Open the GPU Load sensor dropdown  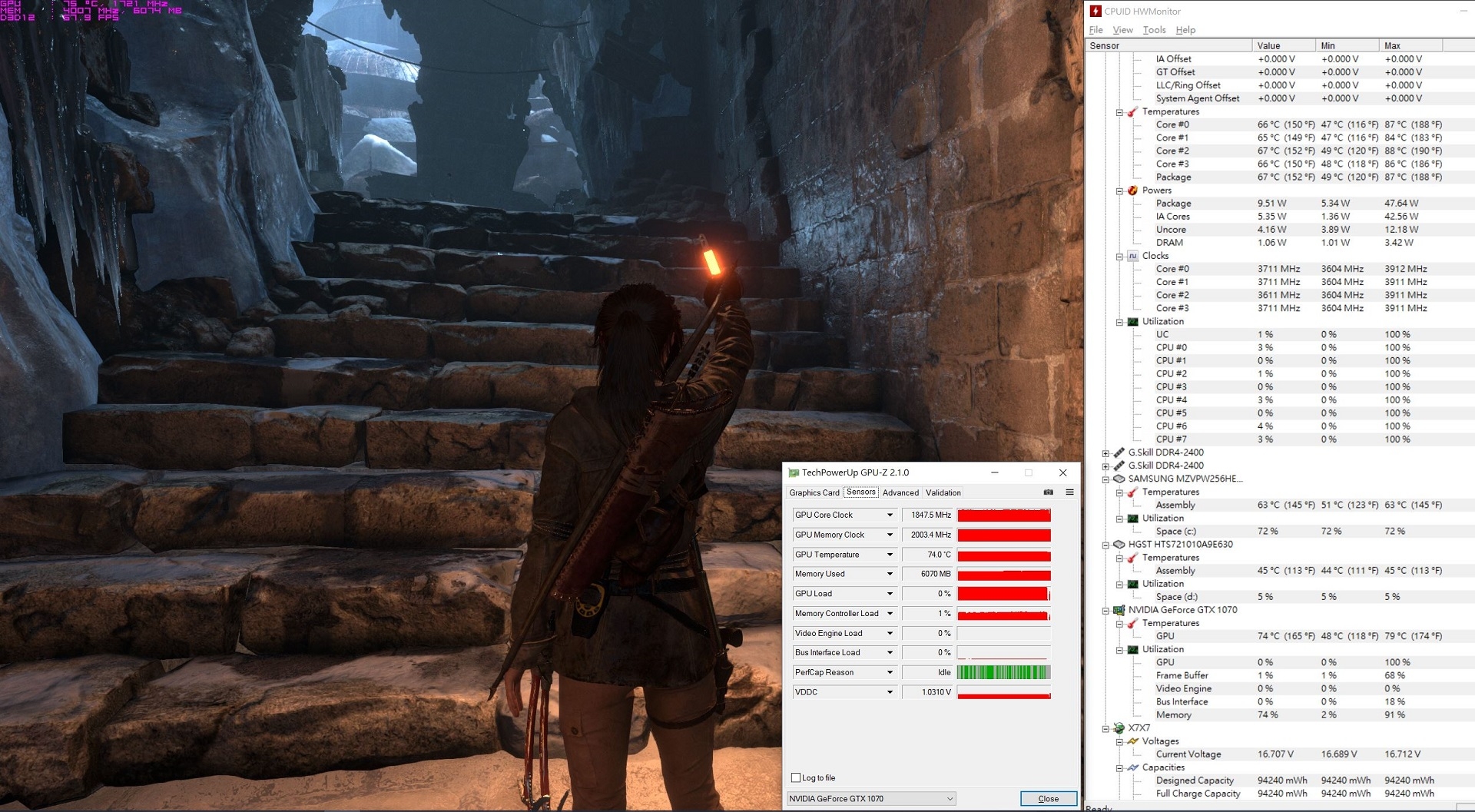(890, 594)
